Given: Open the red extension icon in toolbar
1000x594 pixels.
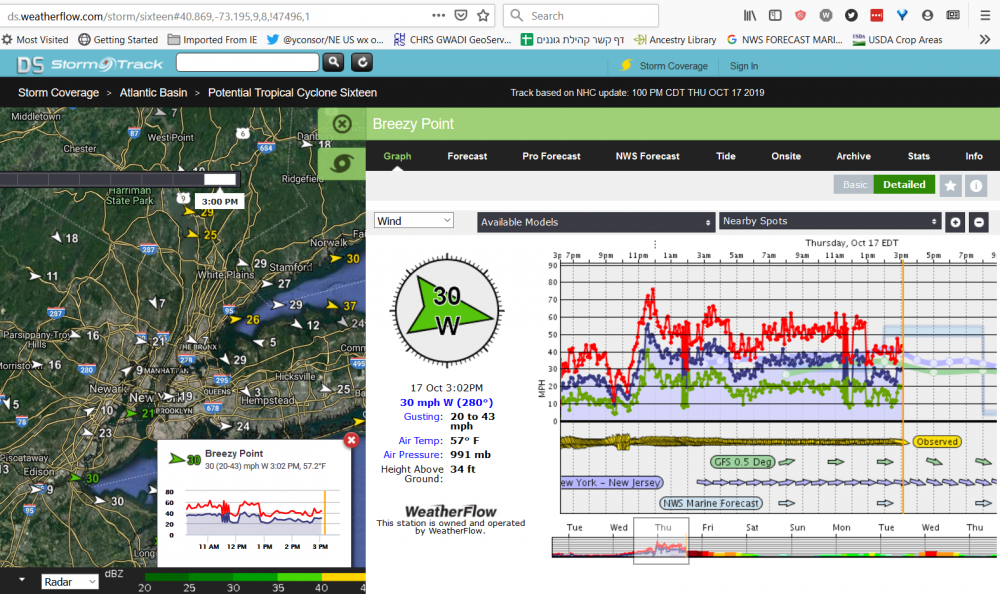Looking at the screenshot, I should pyautogui.click(x=877, y=15).
